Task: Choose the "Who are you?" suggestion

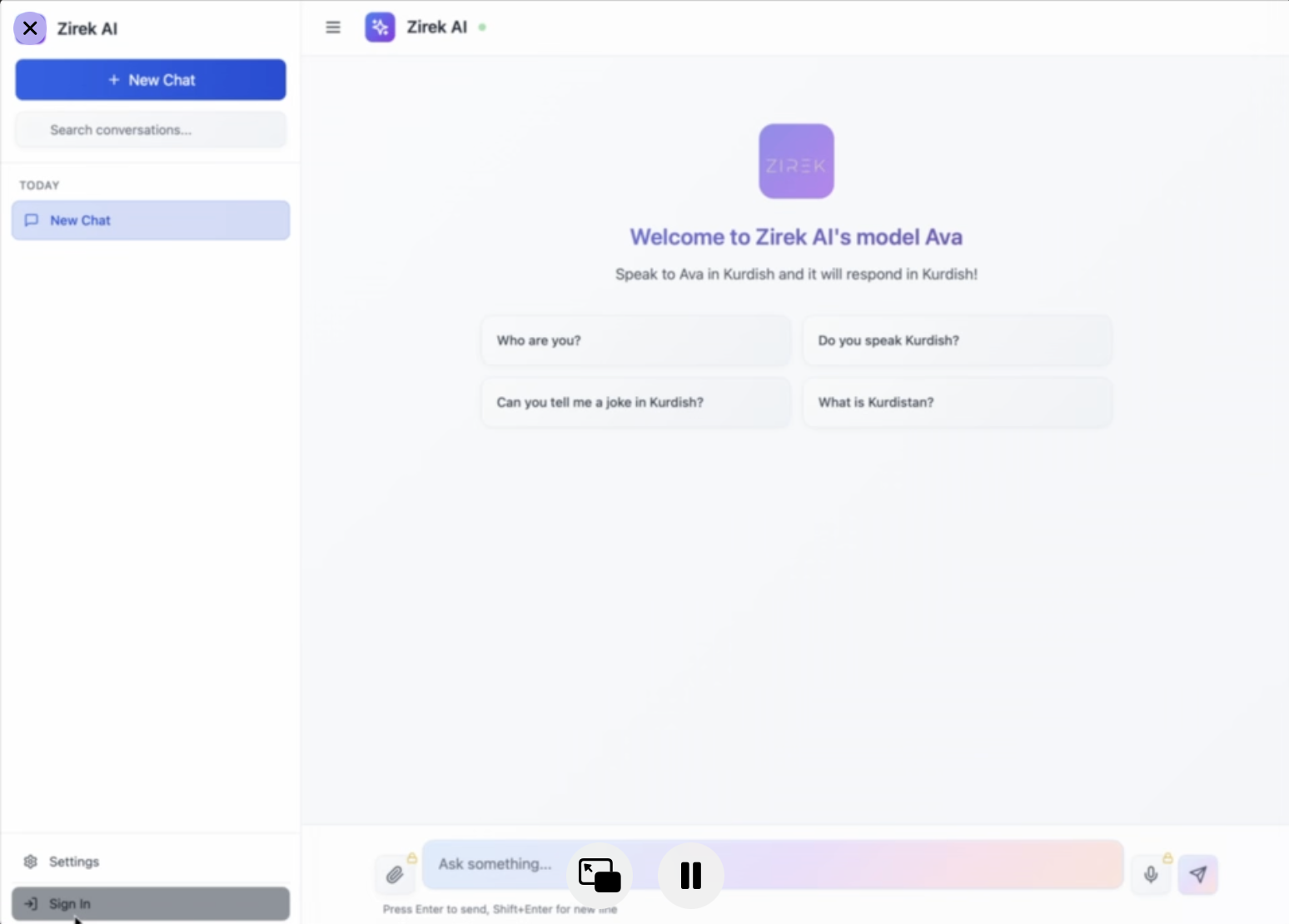Action: (635, 340)
